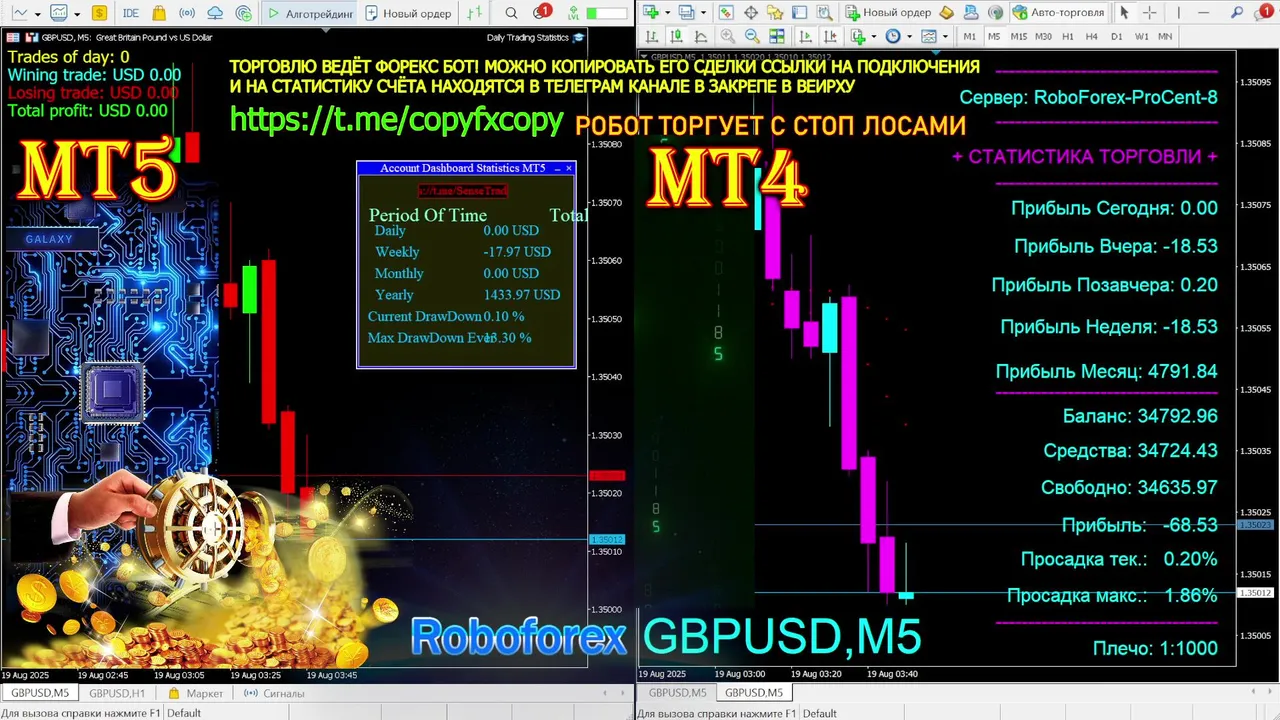Click the dollar sign icon in MT5 toolbar
The width and height of the screenshot is (1280, 720).
99,13
